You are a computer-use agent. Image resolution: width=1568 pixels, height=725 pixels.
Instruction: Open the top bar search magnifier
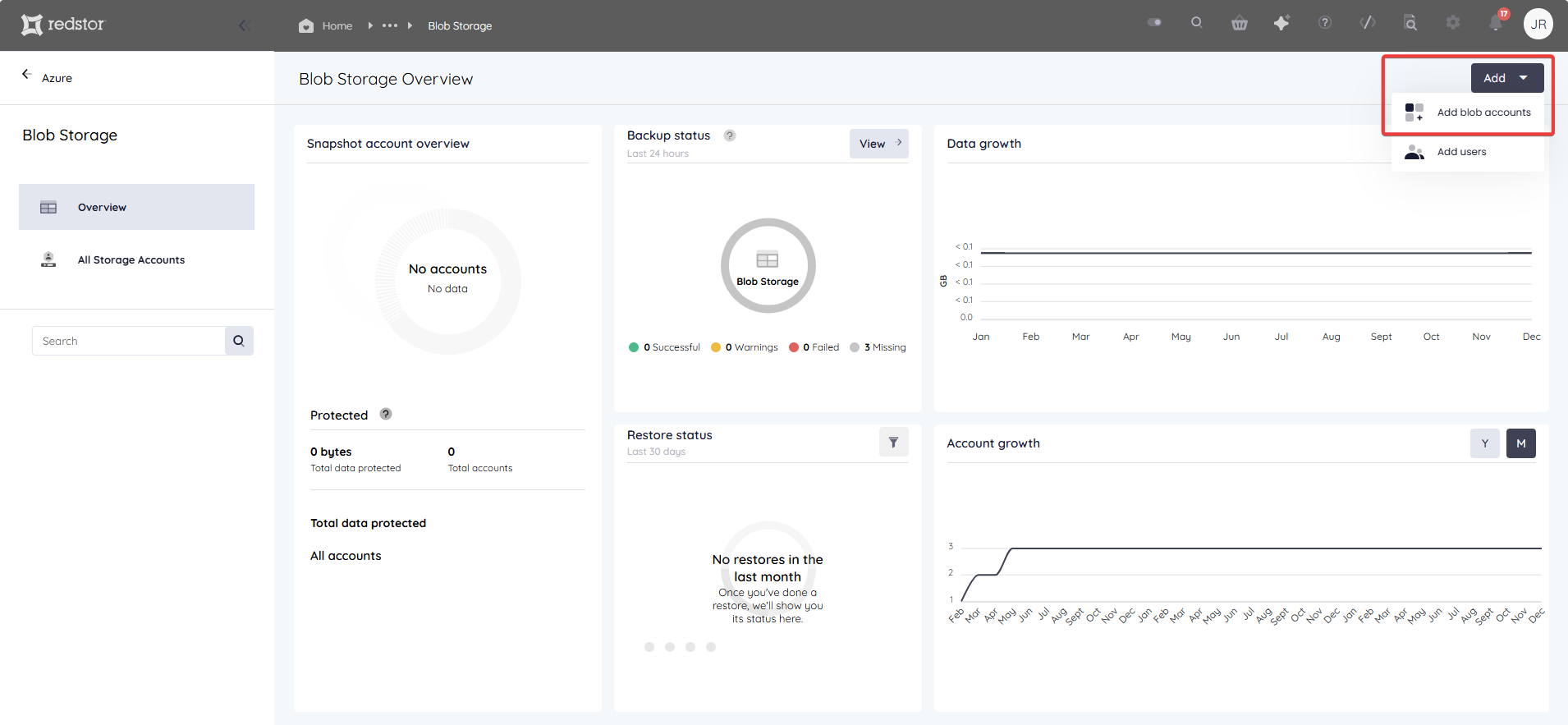pos(1197,23)
